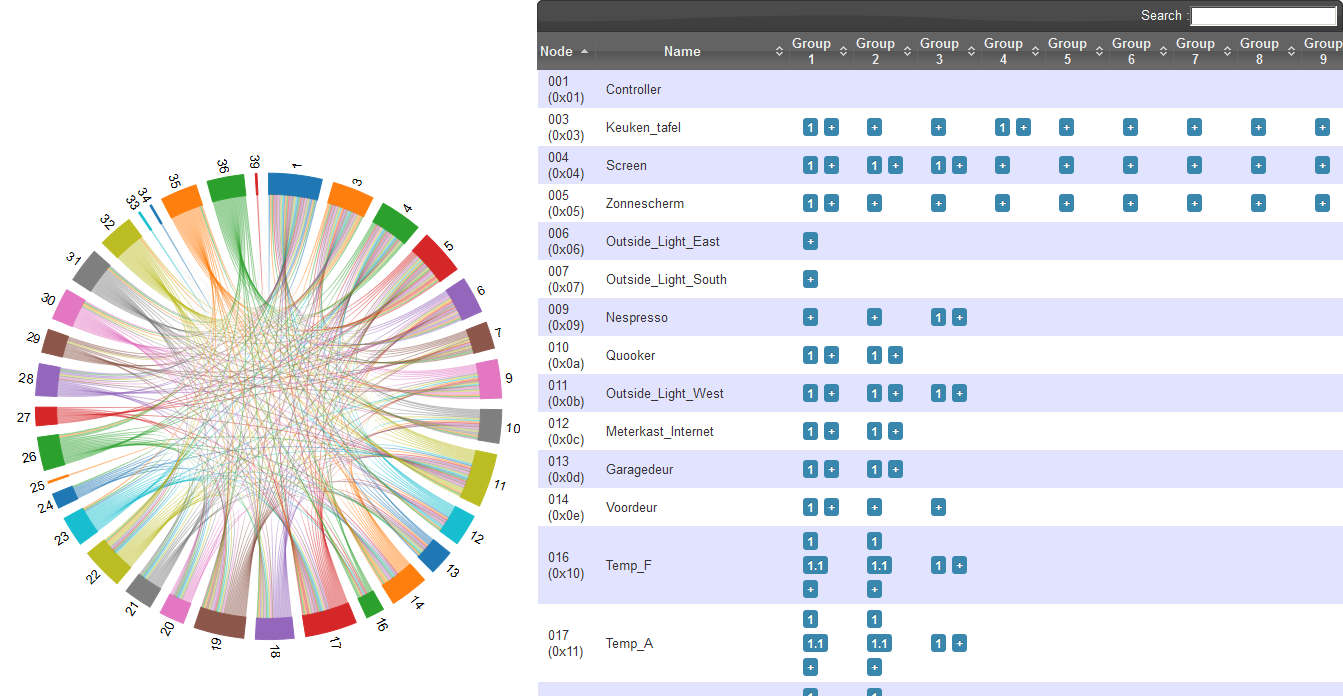Select orange arc of node 35 in chord diagram
This screenshot has width=1343, height=696.
(182, 200)
